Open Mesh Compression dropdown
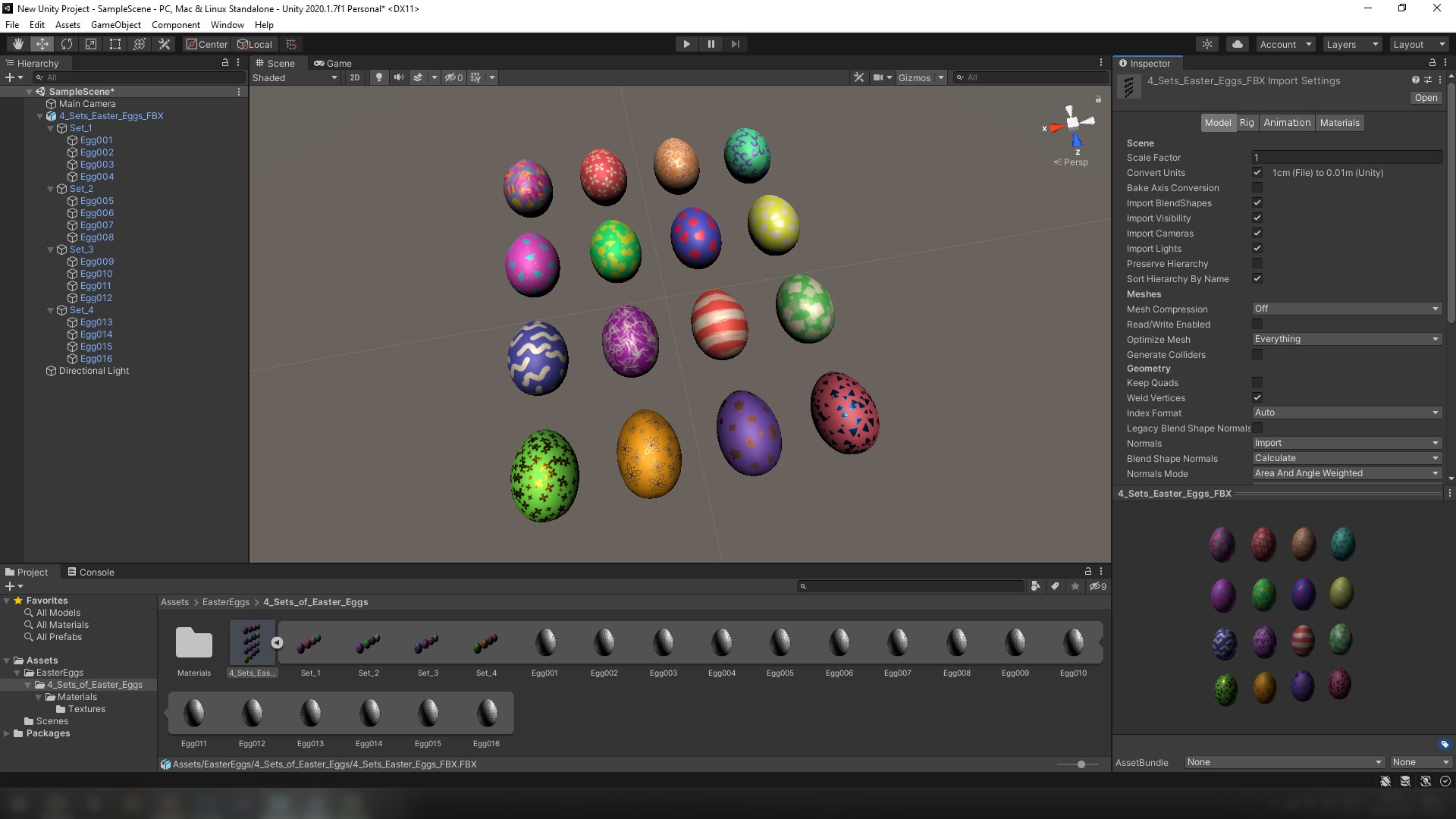The width and height of the screenshot is (1456, 819). click(x=1347, y=309)
